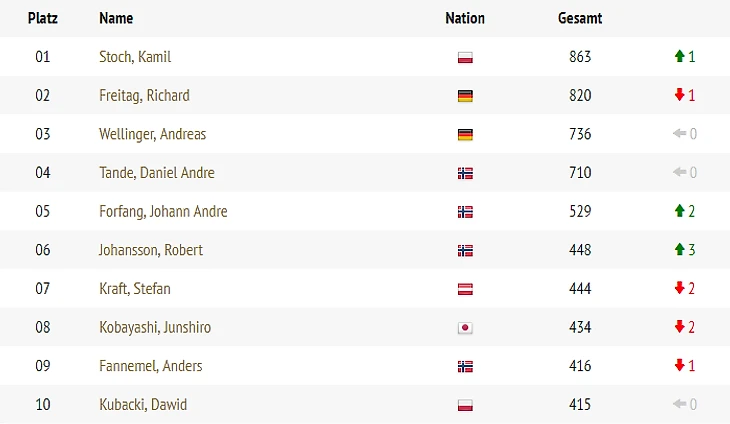This screenshot has width=730, height=424.
Task: Click the Nation column header
Action: coord(465,18)
